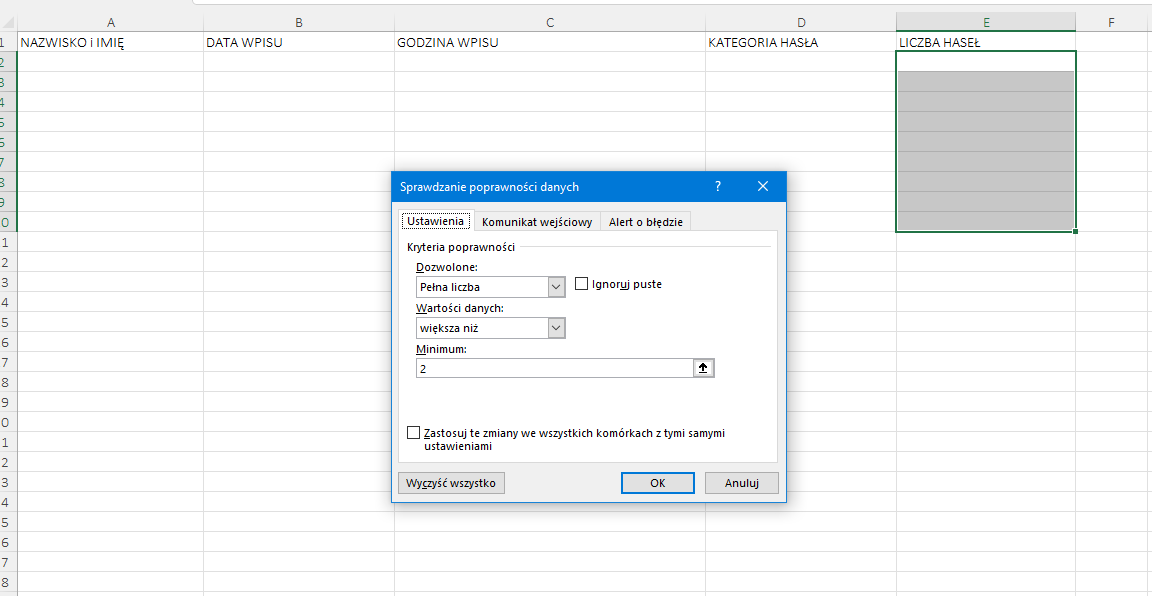The width and height of the screenshot is (1152, 596).
Task: Close the Sprawdzanie poprawności danych dialog
Action: [x=763, y=187]
